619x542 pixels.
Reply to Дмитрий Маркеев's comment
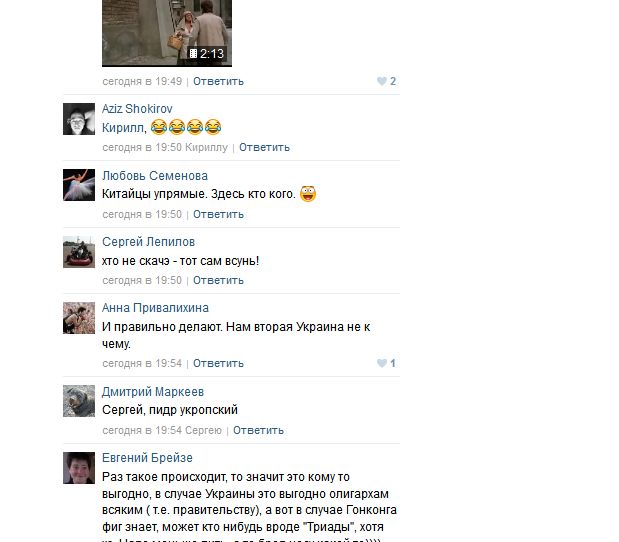click(x=258, y=431)
